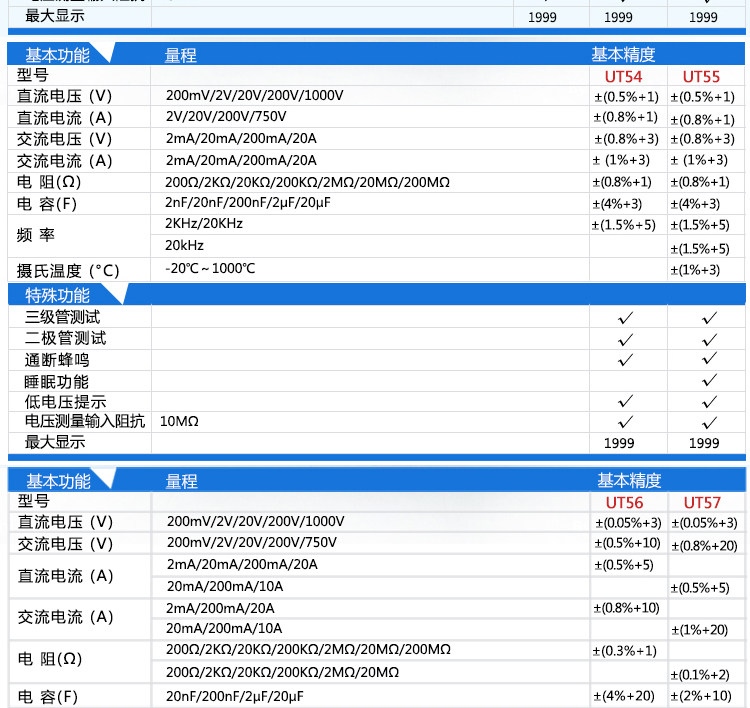Click the 通断蜂鸣 checkmark under UT55
Image resolution: width=750 pixels, height=708 pixels.
point(709,358)
